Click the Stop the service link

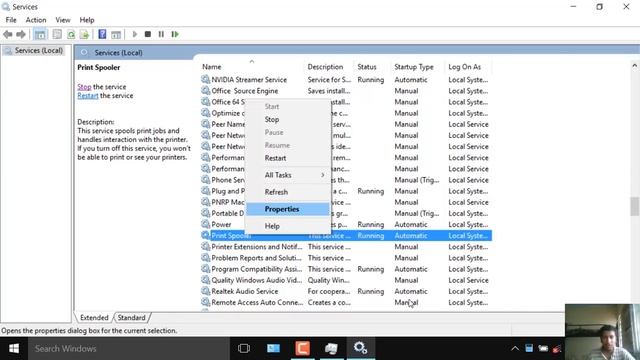coord(84,87)
